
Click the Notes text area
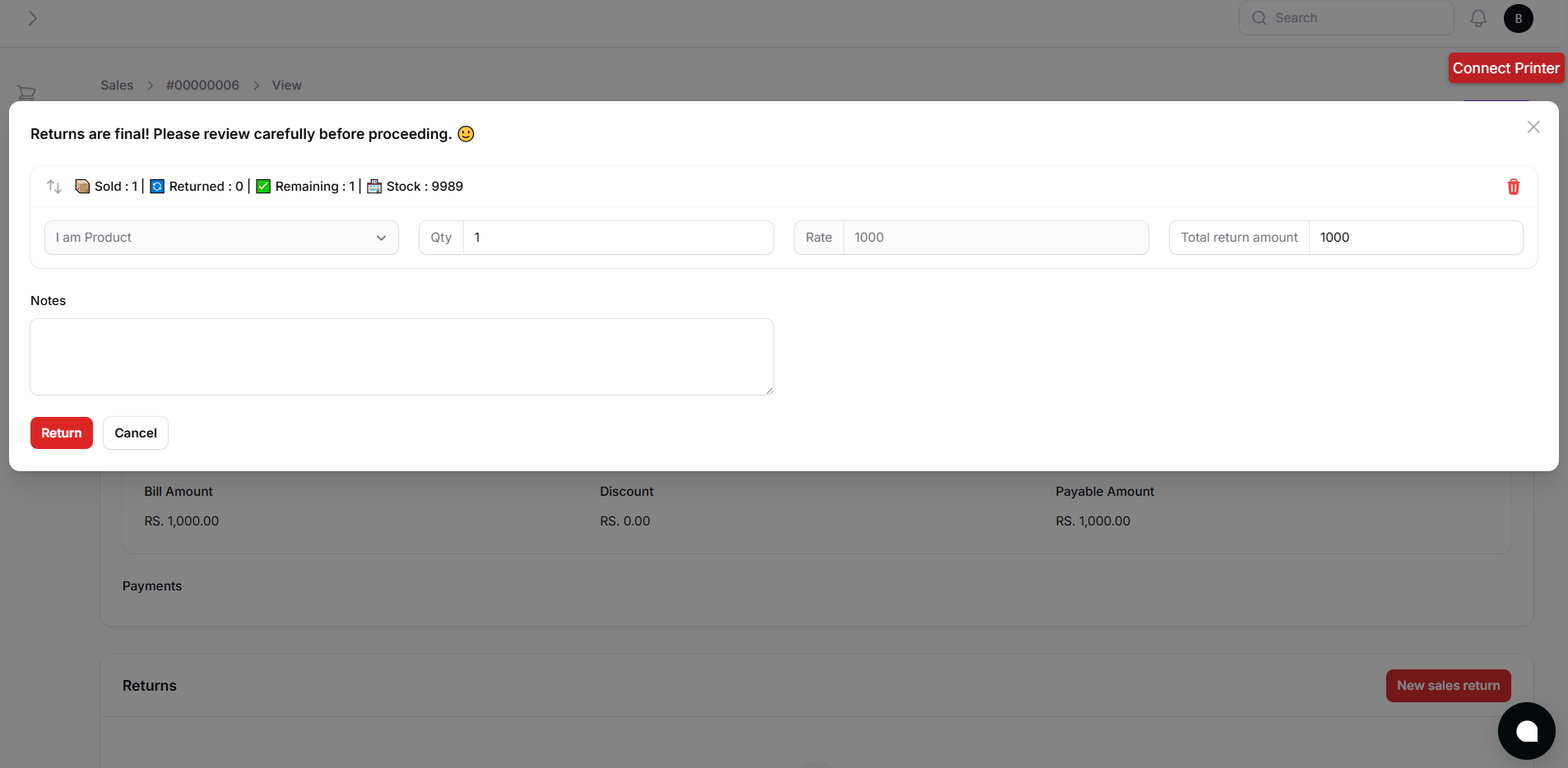[x=401, y=357]
